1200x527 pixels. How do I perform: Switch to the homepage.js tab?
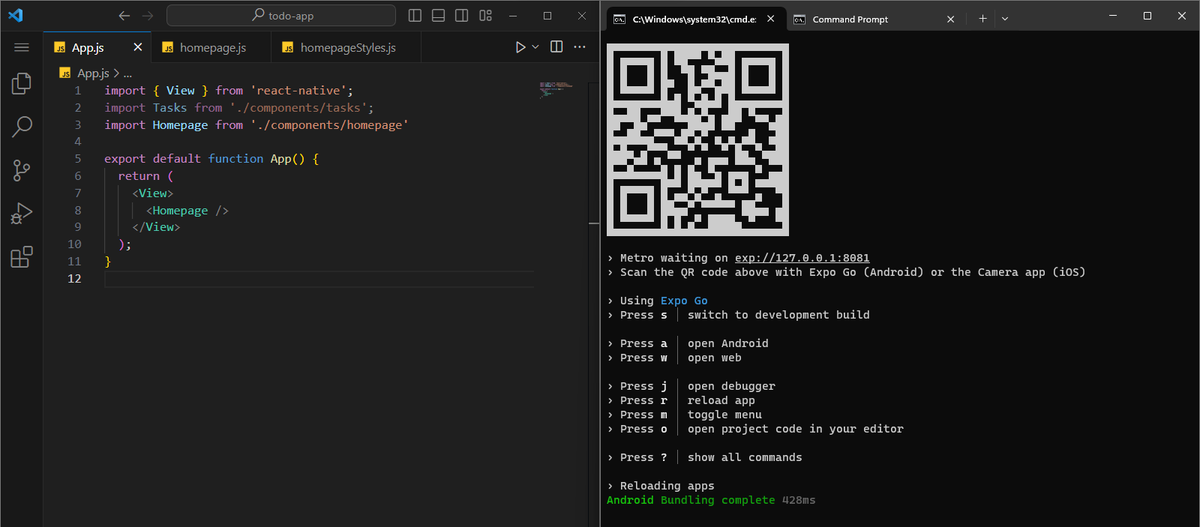point(213,47)
